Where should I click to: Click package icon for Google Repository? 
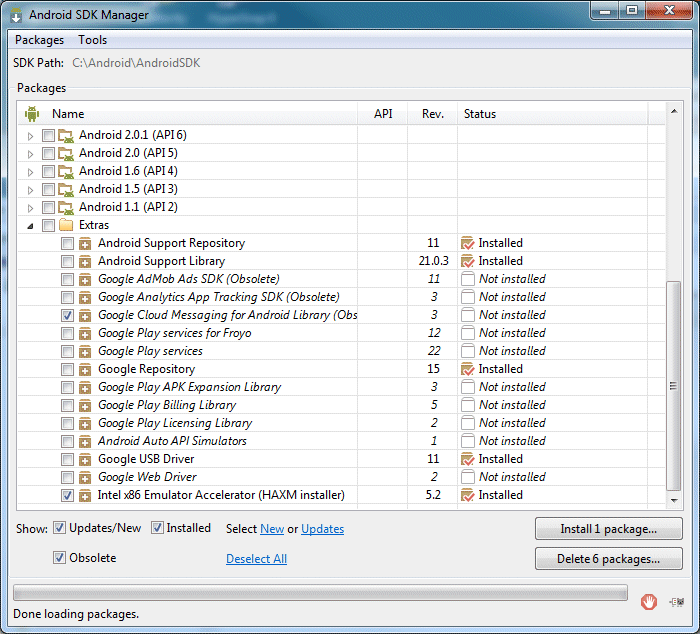point(85,369)
